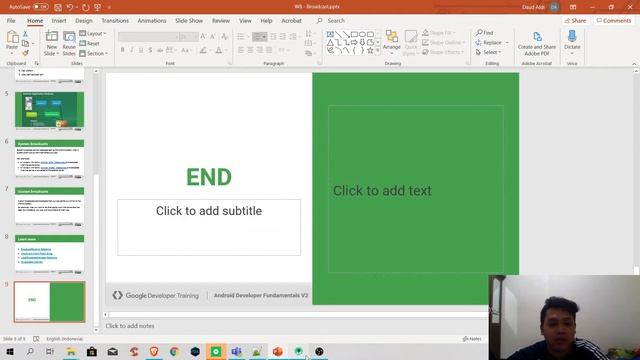Open Windows Start menu
Viewport: 640px width, 360px height.
tap(10, 351)
